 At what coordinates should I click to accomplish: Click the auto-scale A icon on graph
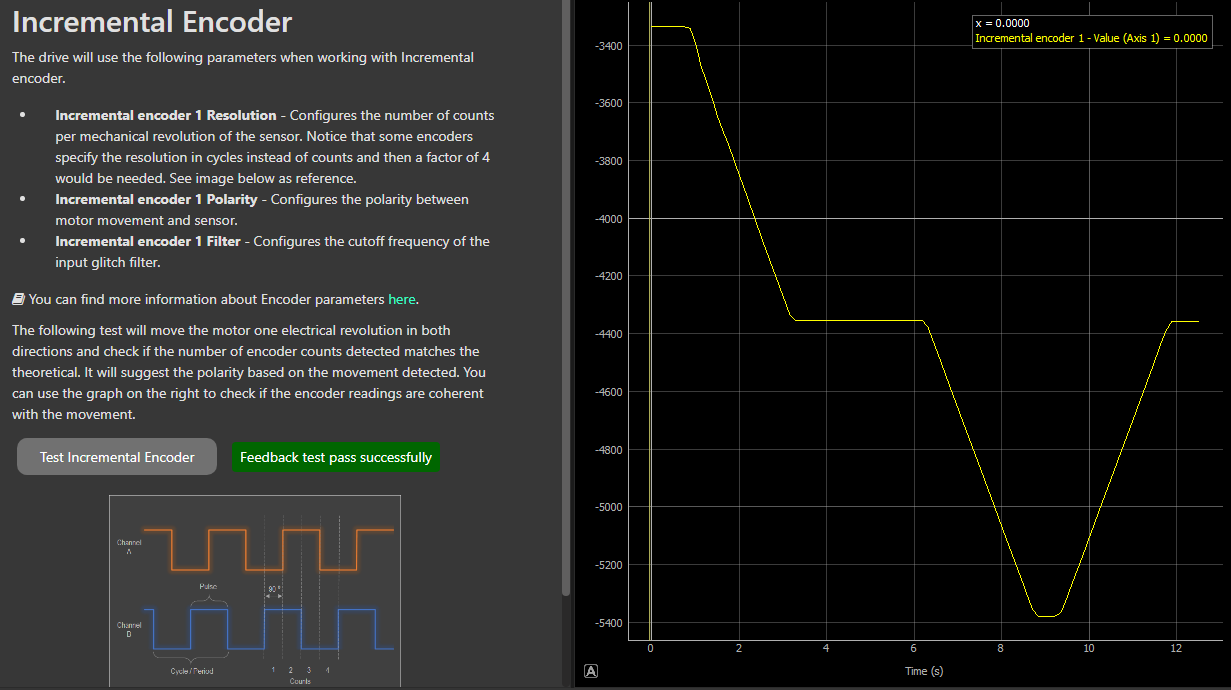coord(591,671)
